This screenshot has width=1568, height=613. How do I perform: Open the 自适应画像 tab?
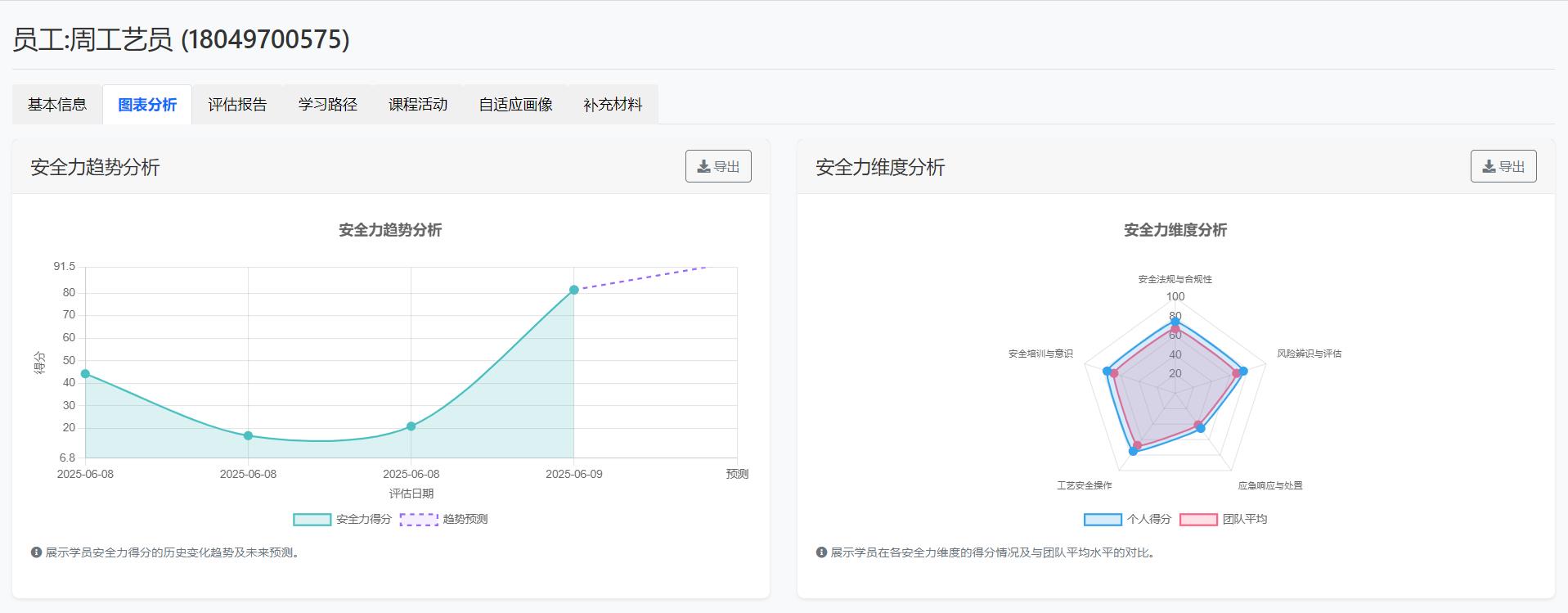pos(515,105)
